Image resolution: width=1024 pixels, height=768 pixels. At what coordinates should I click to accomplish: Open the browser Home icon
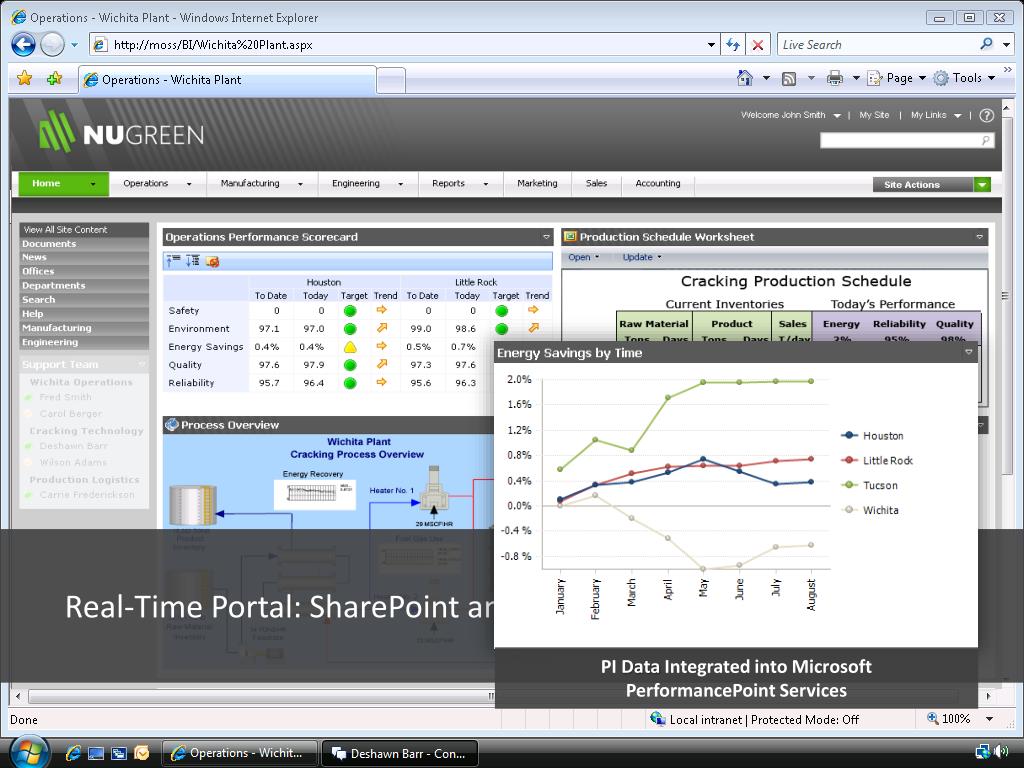point(744,78)
